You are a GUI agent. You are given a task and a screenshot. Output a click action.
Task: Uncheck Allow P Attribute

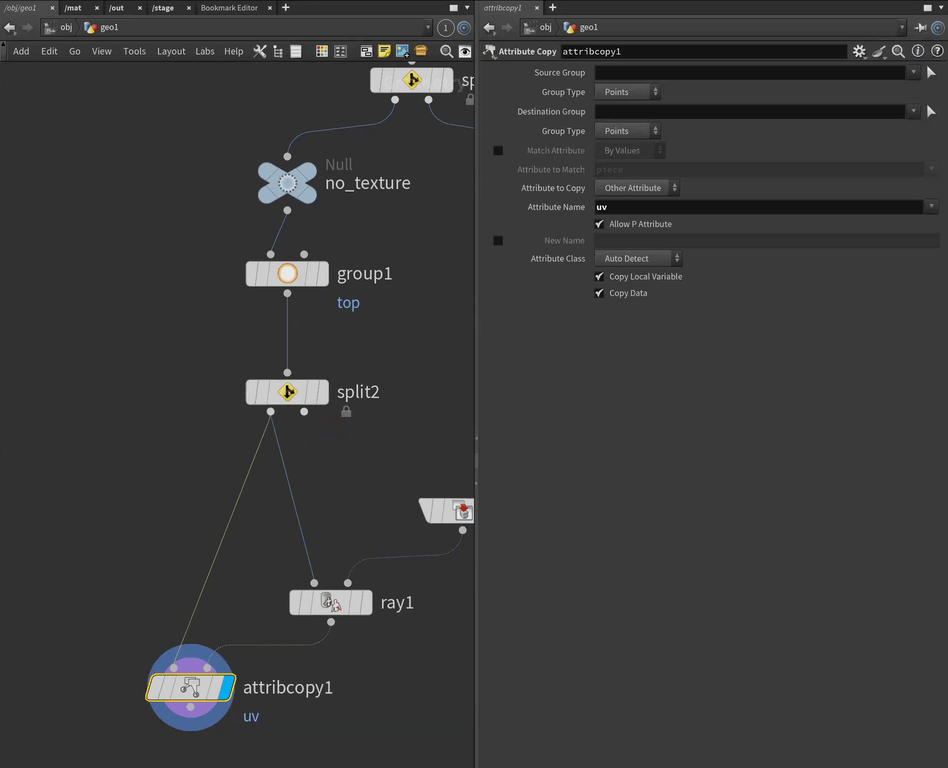(x=599, y=224)
